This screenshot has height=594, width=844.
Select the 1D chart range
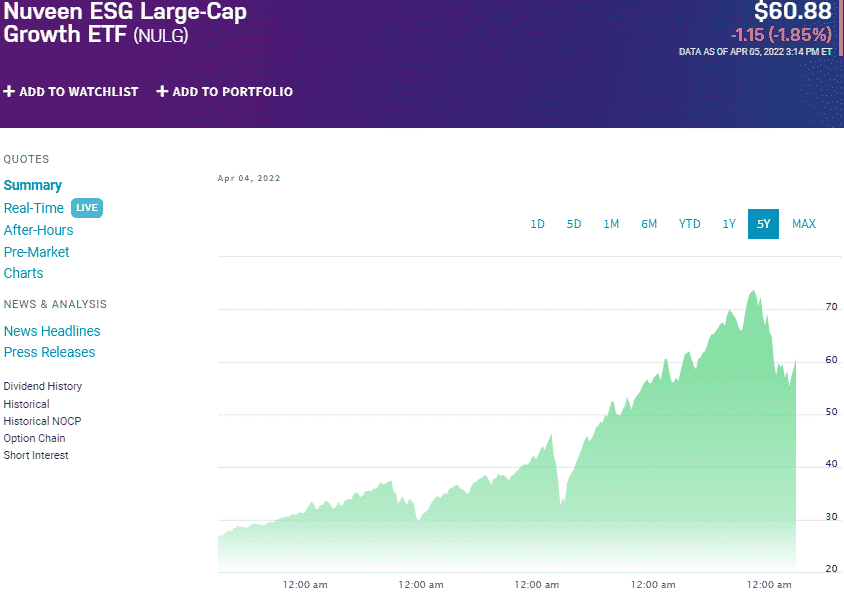(537, 224)
